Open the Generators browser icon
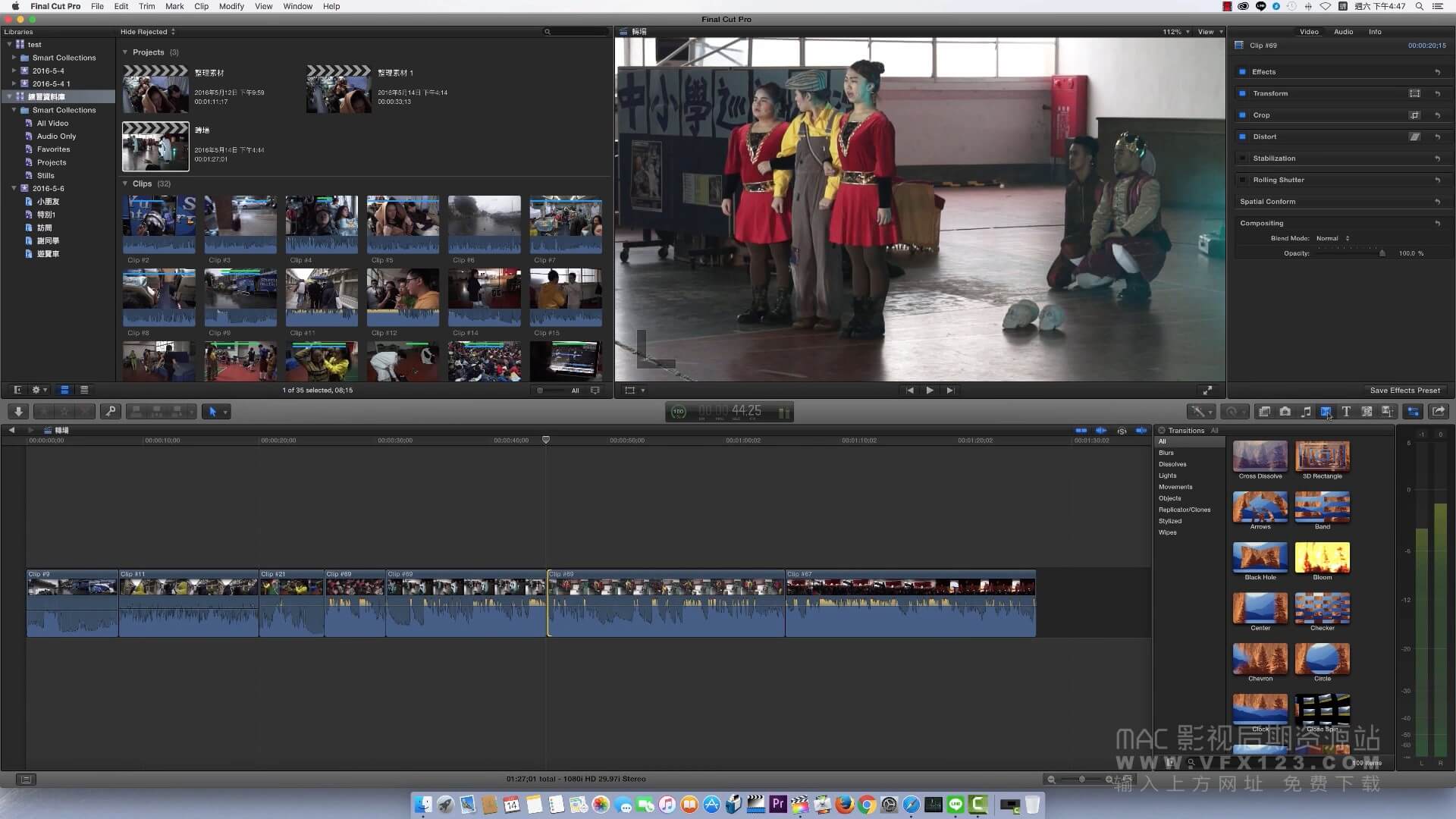This screenshot has height=819, width=1456. click(1367, 411)
